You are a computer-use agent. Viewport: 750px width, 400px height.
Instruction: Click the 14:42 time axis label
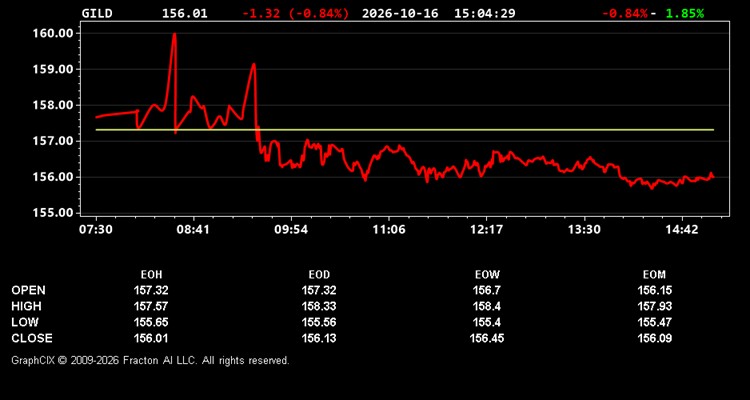tap(682, 230)
